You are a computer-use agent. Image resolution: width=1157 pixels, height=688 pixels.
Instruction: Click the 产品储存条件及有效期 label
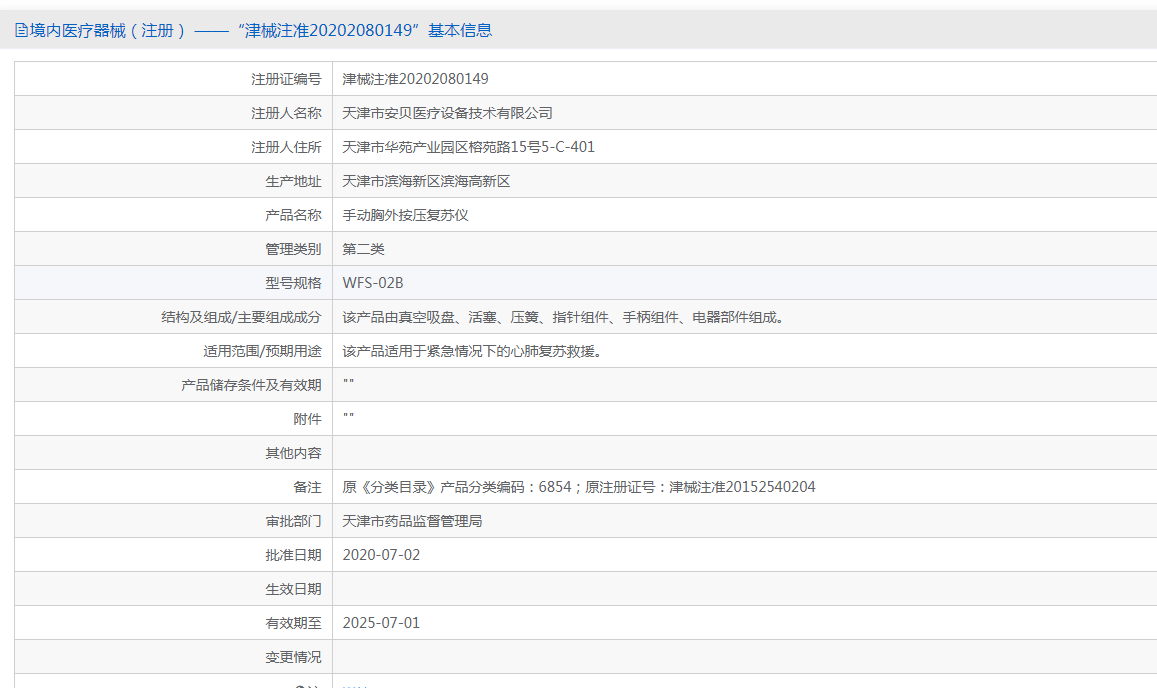[252, 385]
